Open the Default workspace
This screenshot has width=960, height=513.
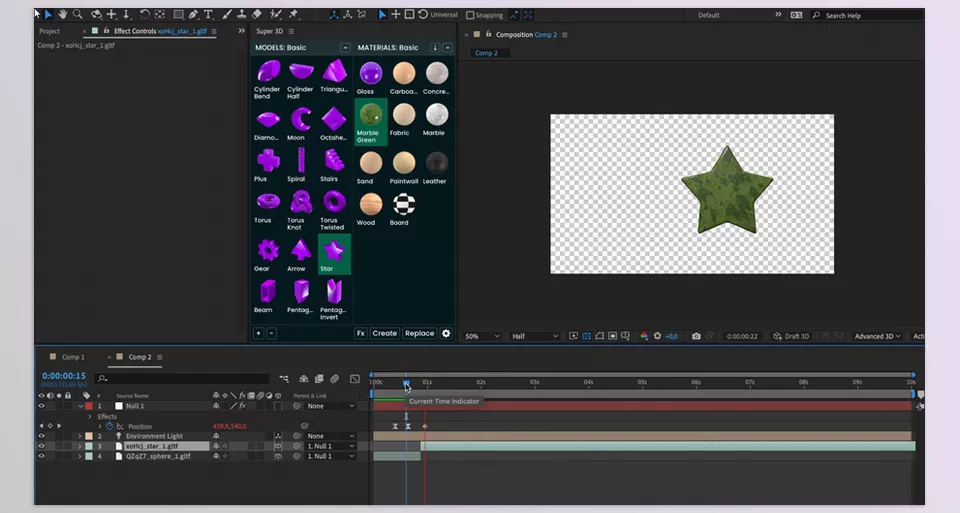click(x=708, y=15)
